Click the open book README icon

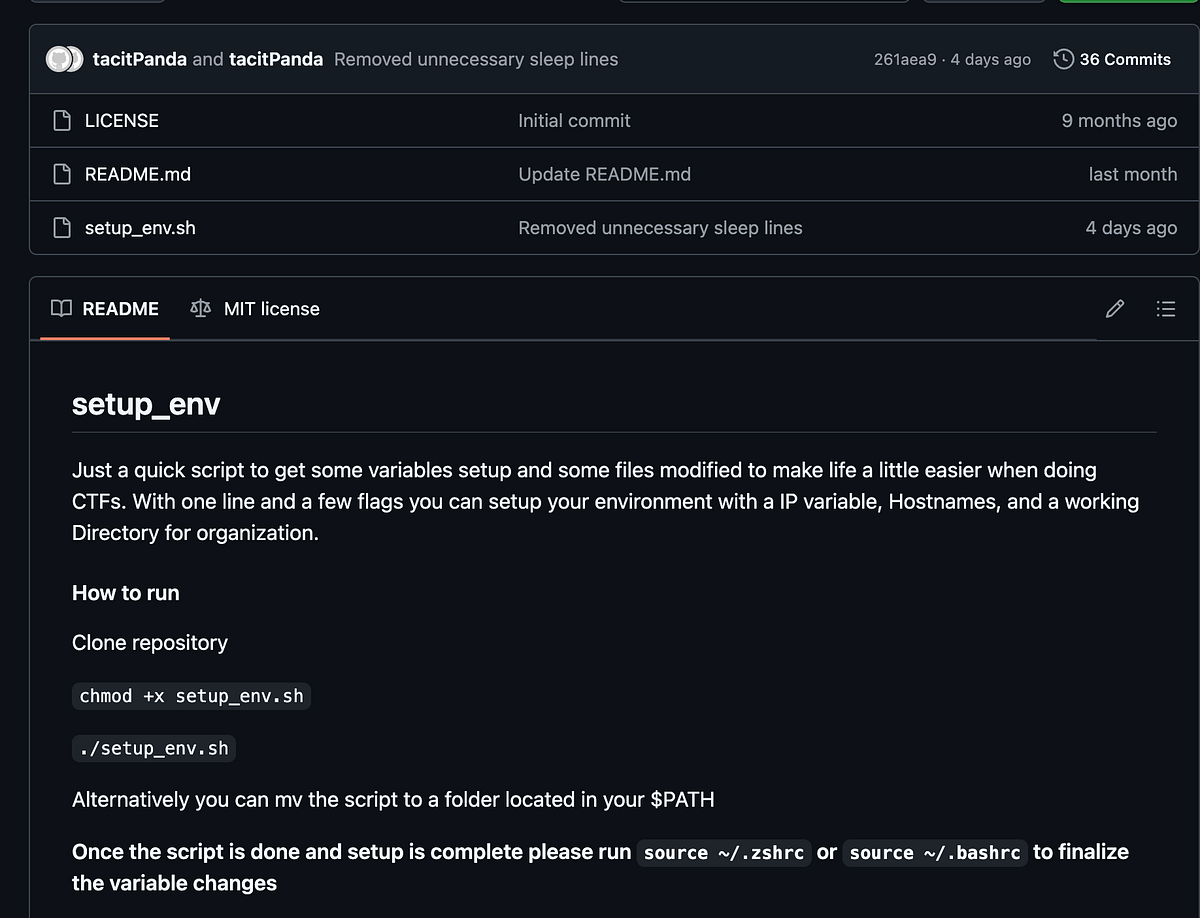[60, 309]
